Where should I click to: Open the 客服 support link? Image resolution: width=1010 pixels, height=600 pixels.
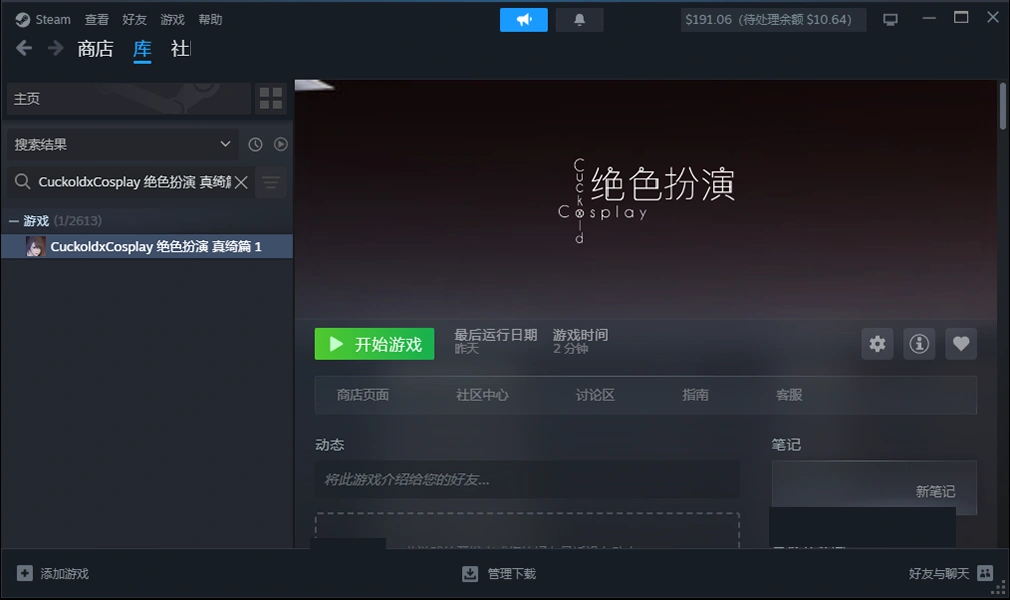point(789,395)
